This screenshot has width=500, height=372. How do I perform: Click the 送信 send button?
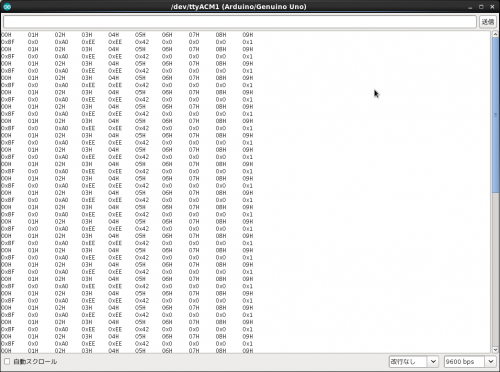click(x=488, y=22)
